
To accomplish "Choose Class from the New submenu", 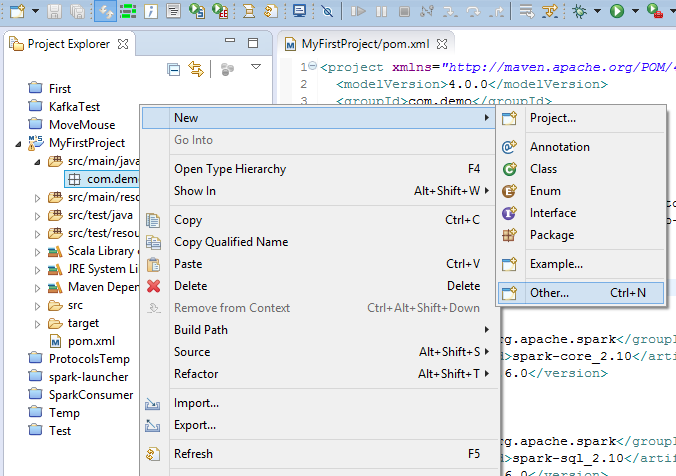I will [x=580, y=169].
